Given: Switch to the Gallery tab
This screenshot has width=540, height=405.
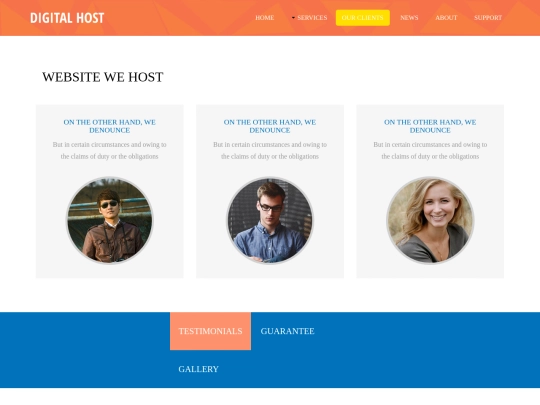Looking at the screenshot, I should 198,369.
